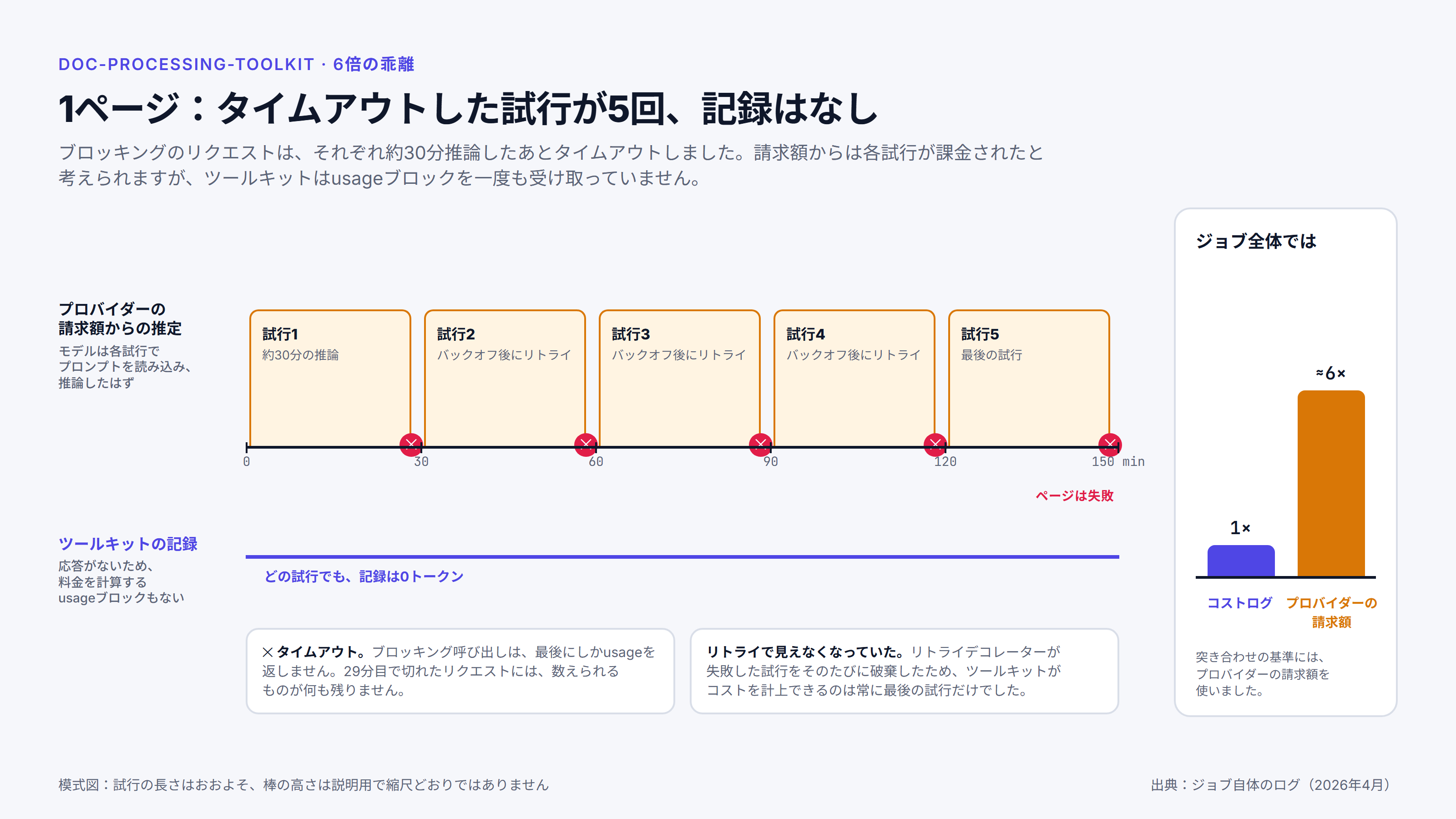Select the 試行3 attempt box
The image size is (1456, 819).
[x=679, y=378]
